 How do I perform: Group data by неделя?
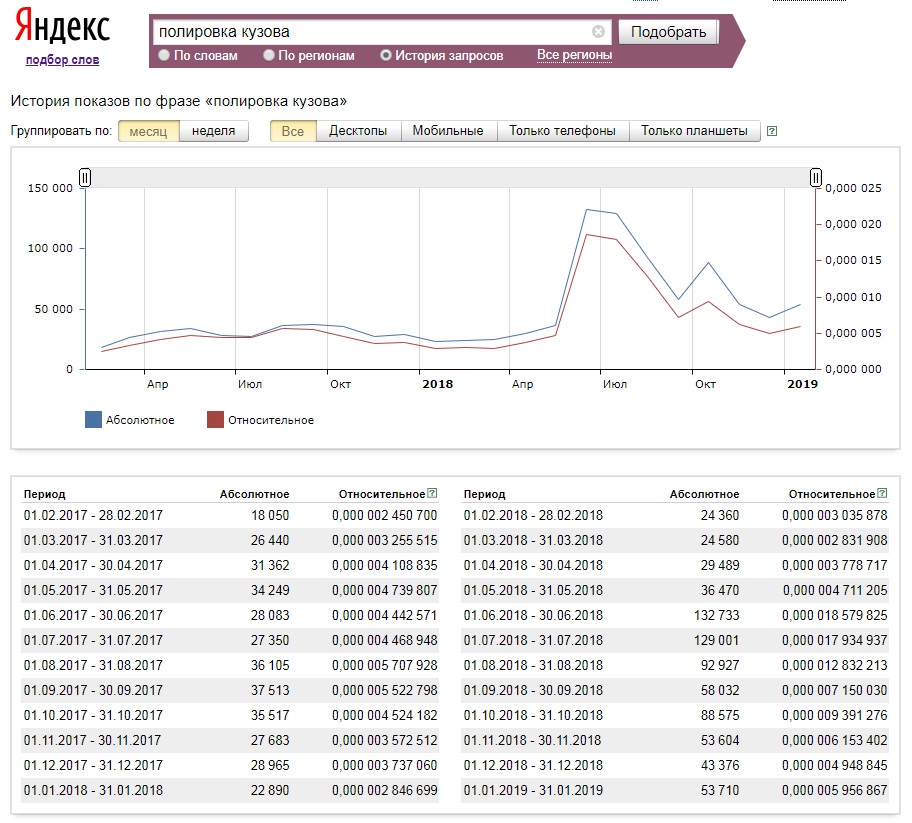[214, 131]
